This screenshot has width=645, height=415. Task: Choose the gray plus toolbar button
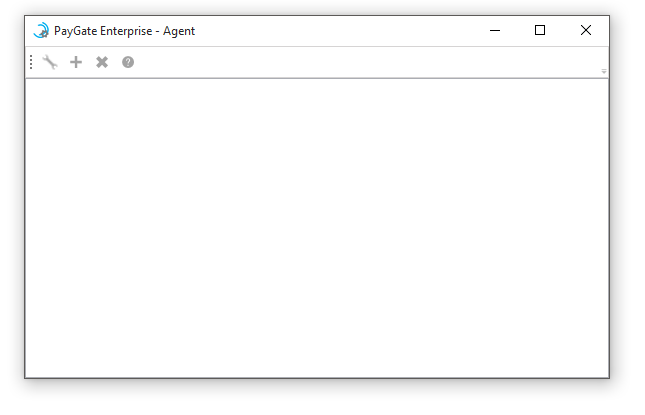tap(76, 62)
